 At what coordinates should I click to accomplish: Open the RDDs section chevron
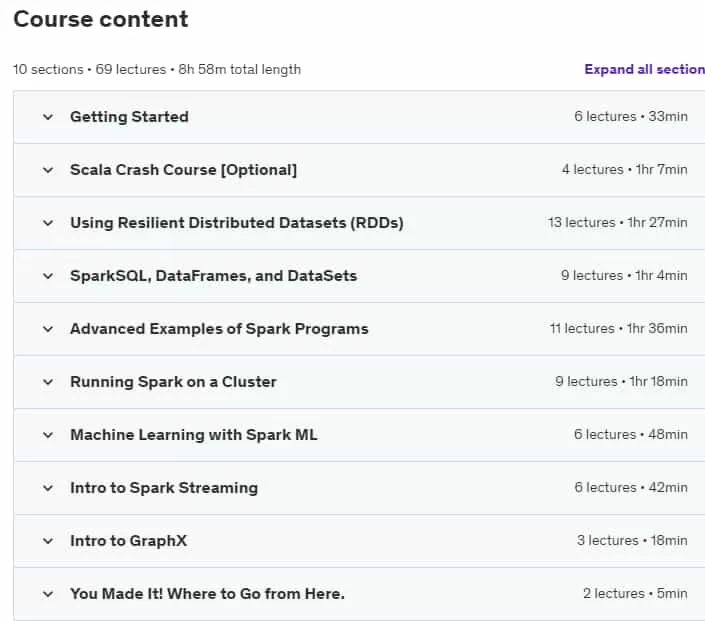[x=48, y=223]
